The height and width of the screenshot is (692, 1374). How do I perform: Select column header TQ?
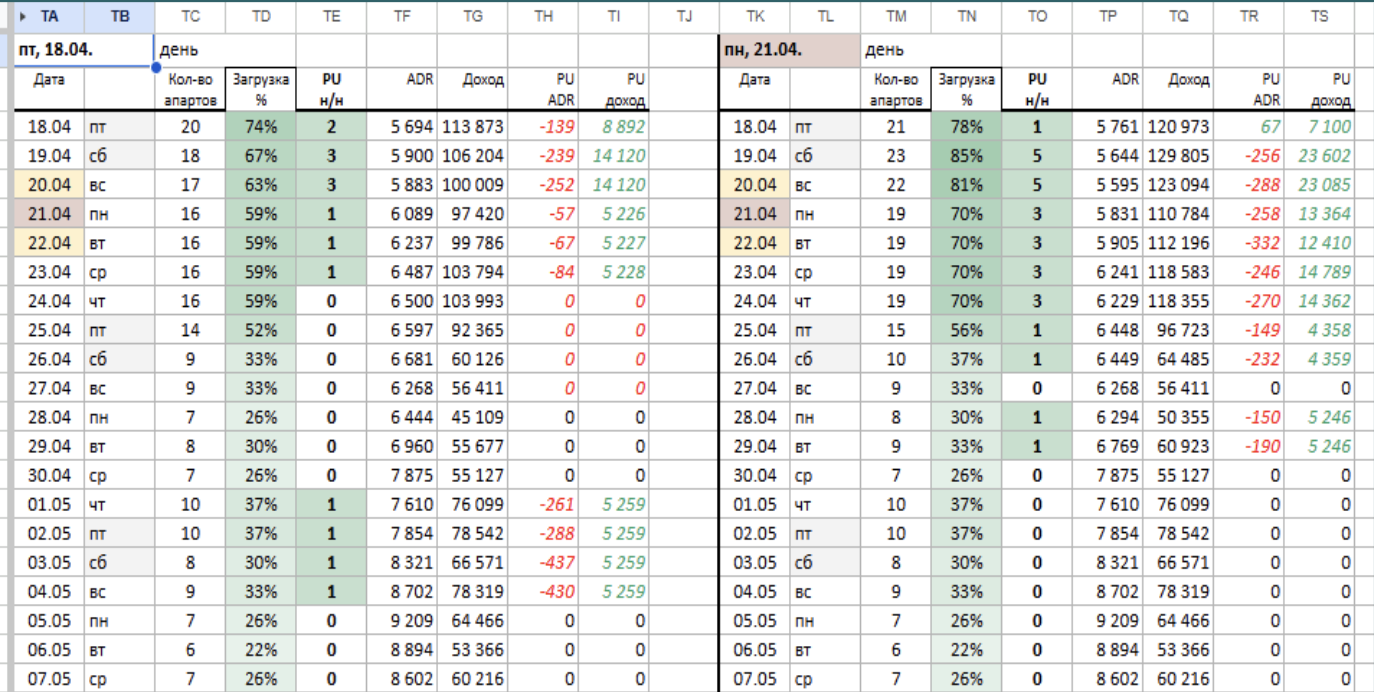coord(1178,16)
